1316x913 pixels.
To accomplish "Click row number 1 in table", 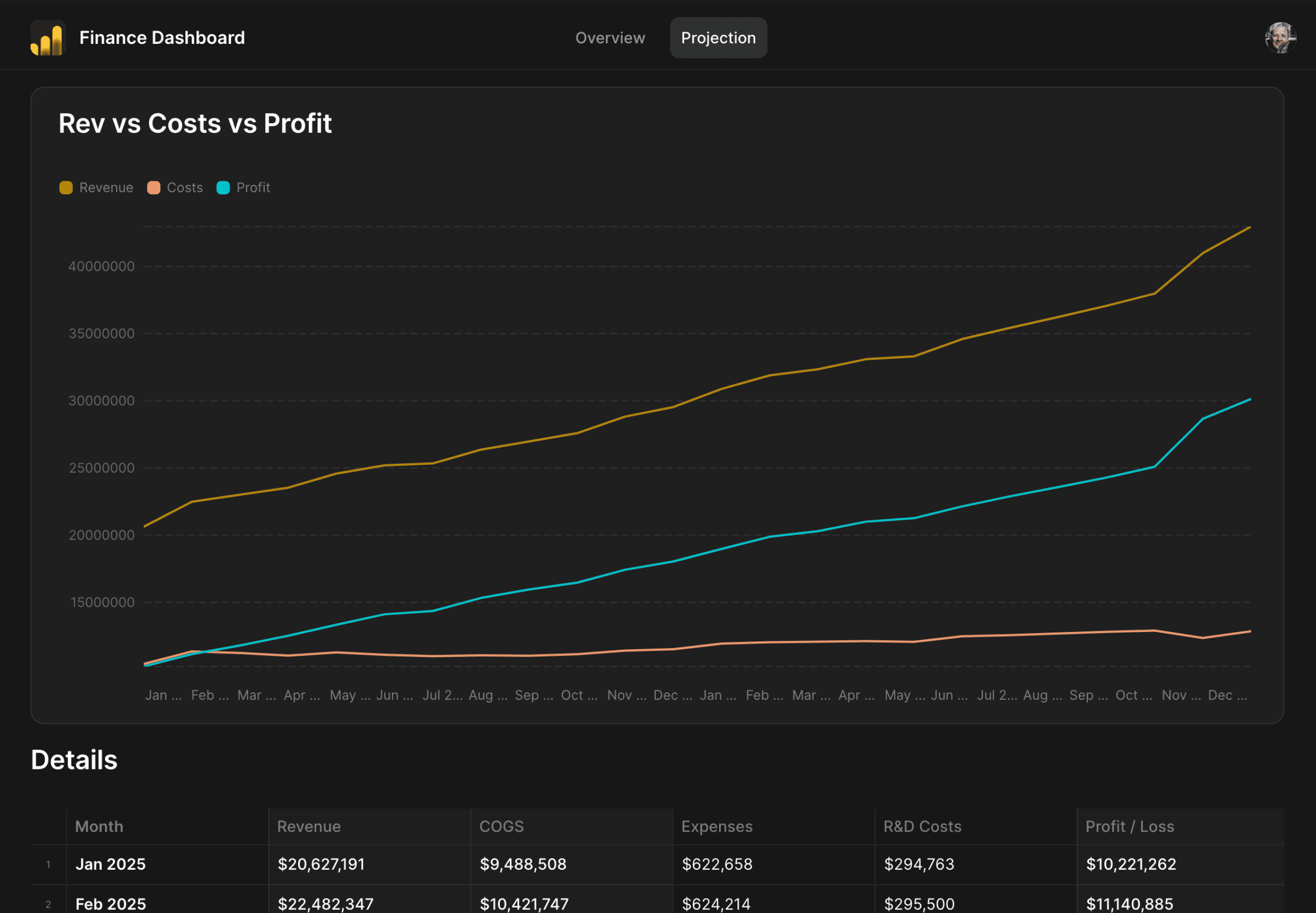I will 48,864.
